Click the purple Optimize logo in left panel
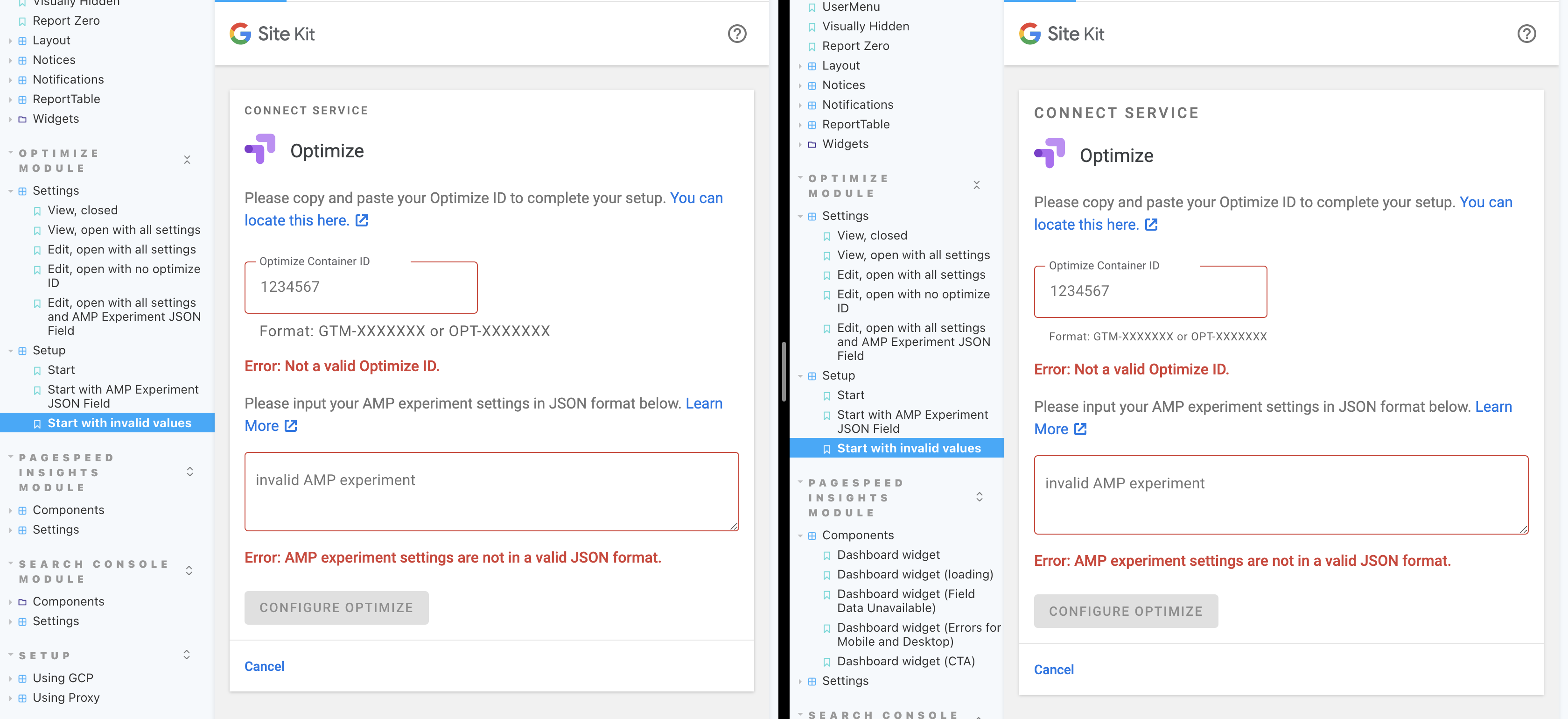This screenshot has height=719, width=1568. pos(260,149)
